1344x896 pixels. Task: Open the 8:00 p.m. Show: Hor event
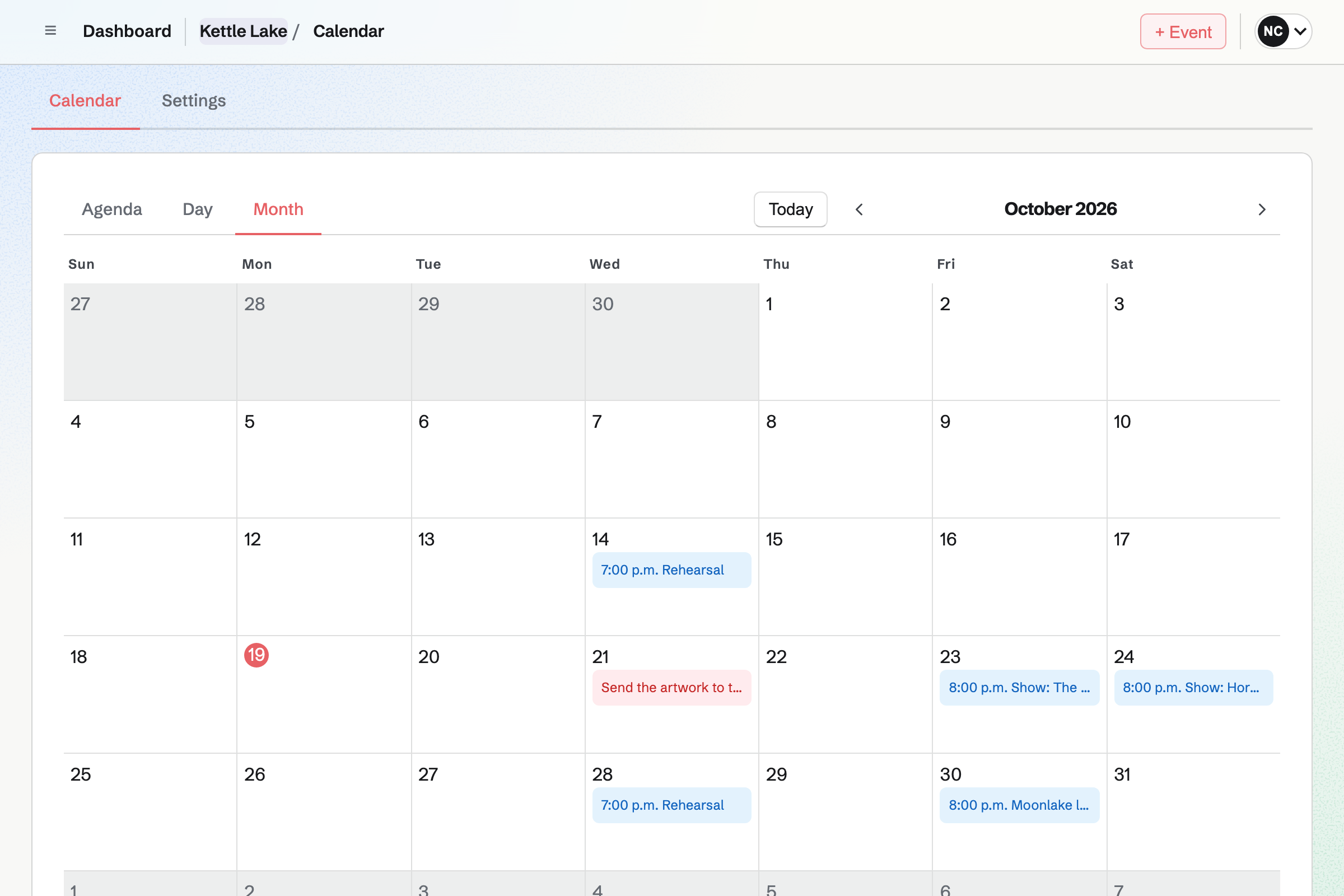point(1193,688)
